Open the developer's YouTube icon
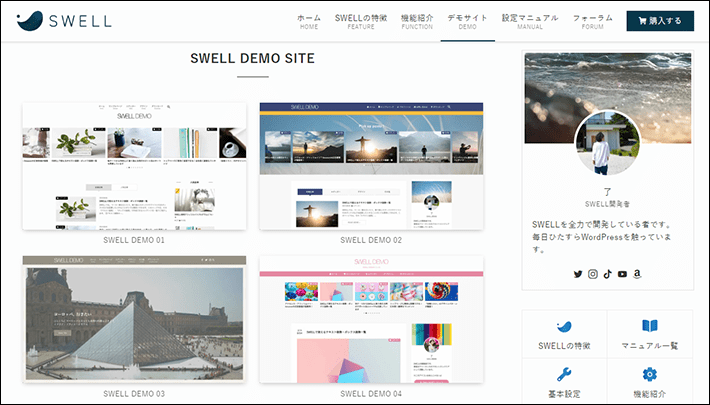This screenshot has height=405, width=710. [622, 274]
